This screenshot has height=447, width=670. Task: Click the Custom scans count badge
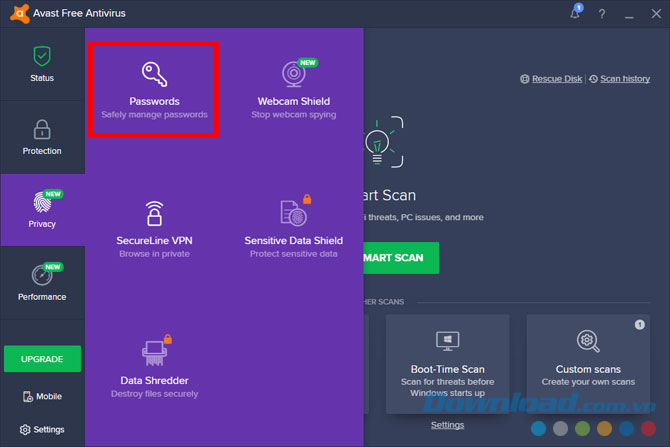(x=639, y=325)
